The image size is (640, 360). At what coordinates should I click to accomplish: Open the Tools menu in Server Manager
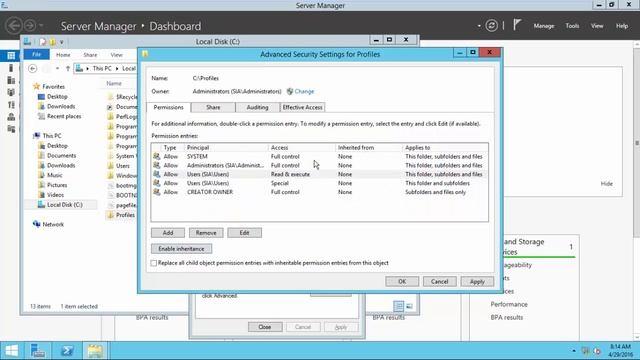click(572, 26)
